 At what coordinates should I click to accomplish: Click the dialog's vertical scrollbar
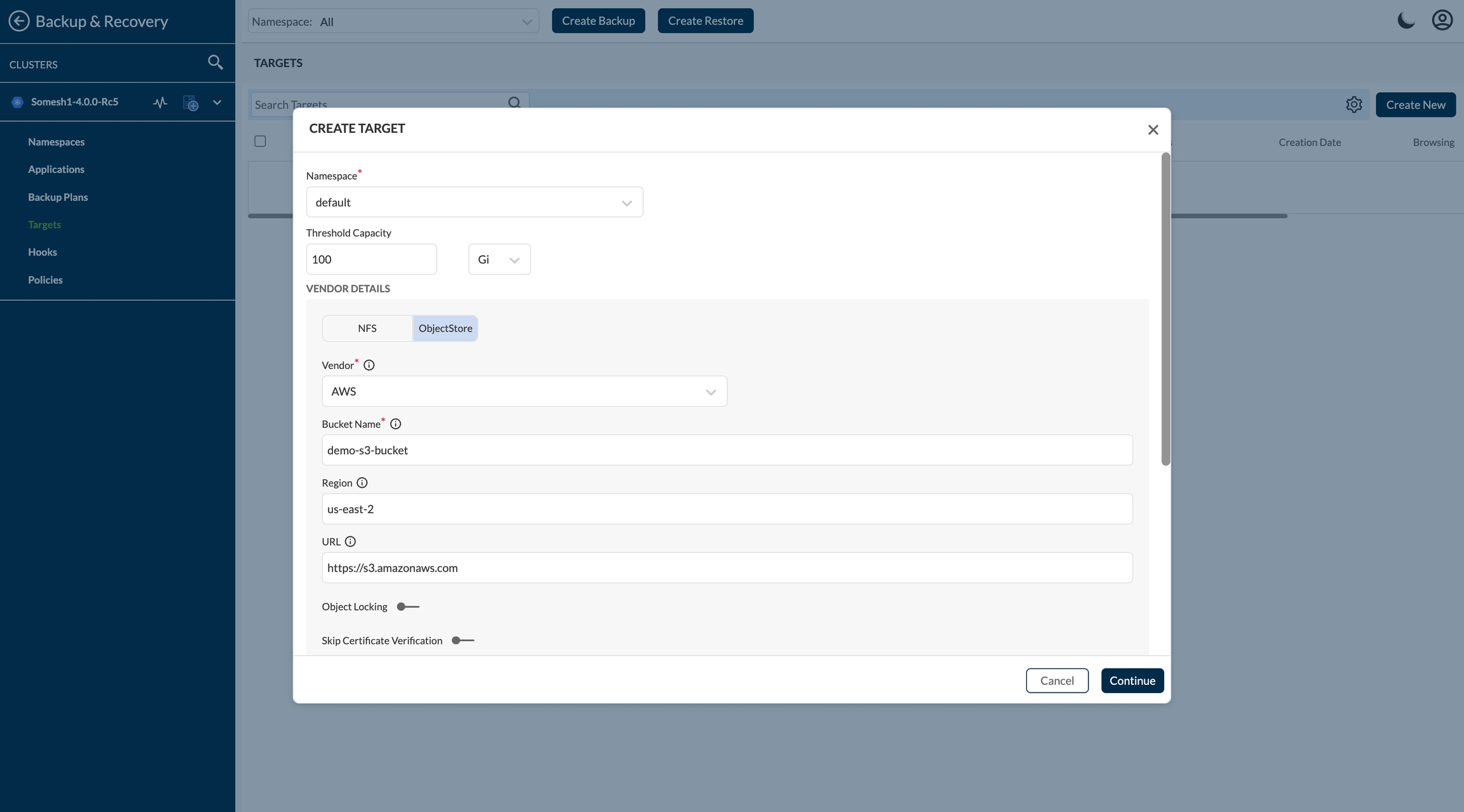point(1165,309)
